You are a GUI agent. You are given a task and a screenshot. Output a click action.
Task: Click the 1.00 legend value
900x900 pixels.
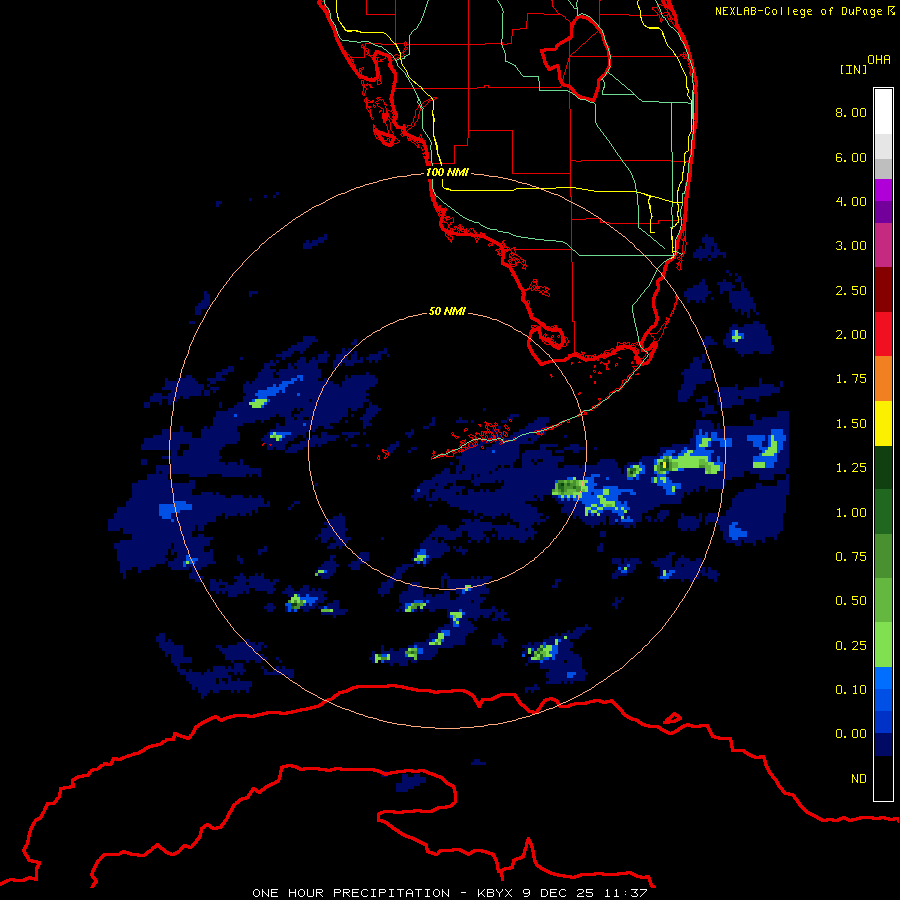(x=851, y=513)
